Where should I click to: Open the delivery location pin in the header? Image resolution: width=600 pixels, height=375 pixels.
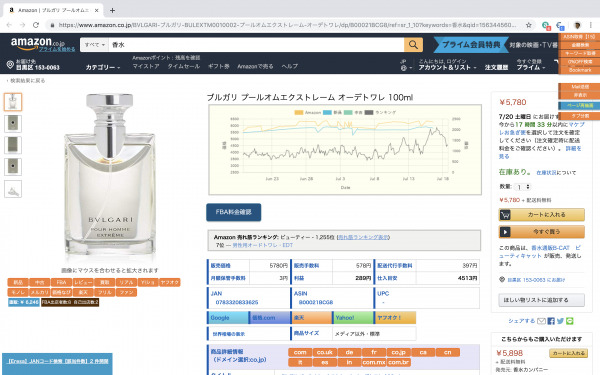pyautogui.click(x=10, y=65)
